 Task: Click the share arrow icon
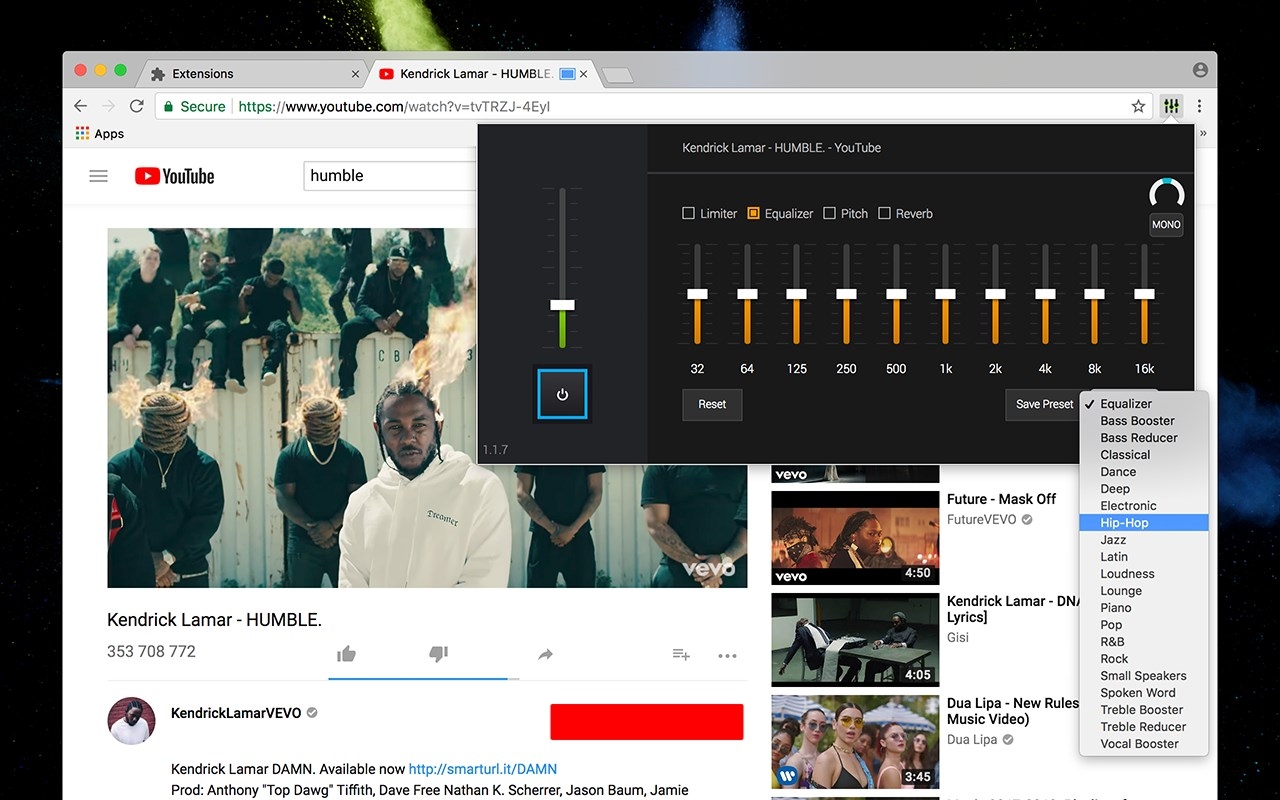pos(545,654)
